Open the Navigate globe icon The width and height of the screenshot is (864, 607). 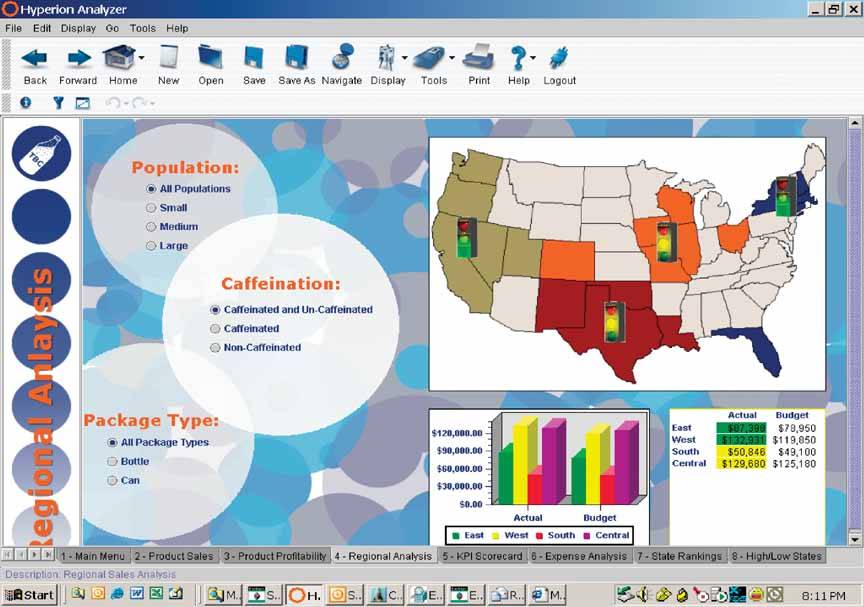pos(342,57)
